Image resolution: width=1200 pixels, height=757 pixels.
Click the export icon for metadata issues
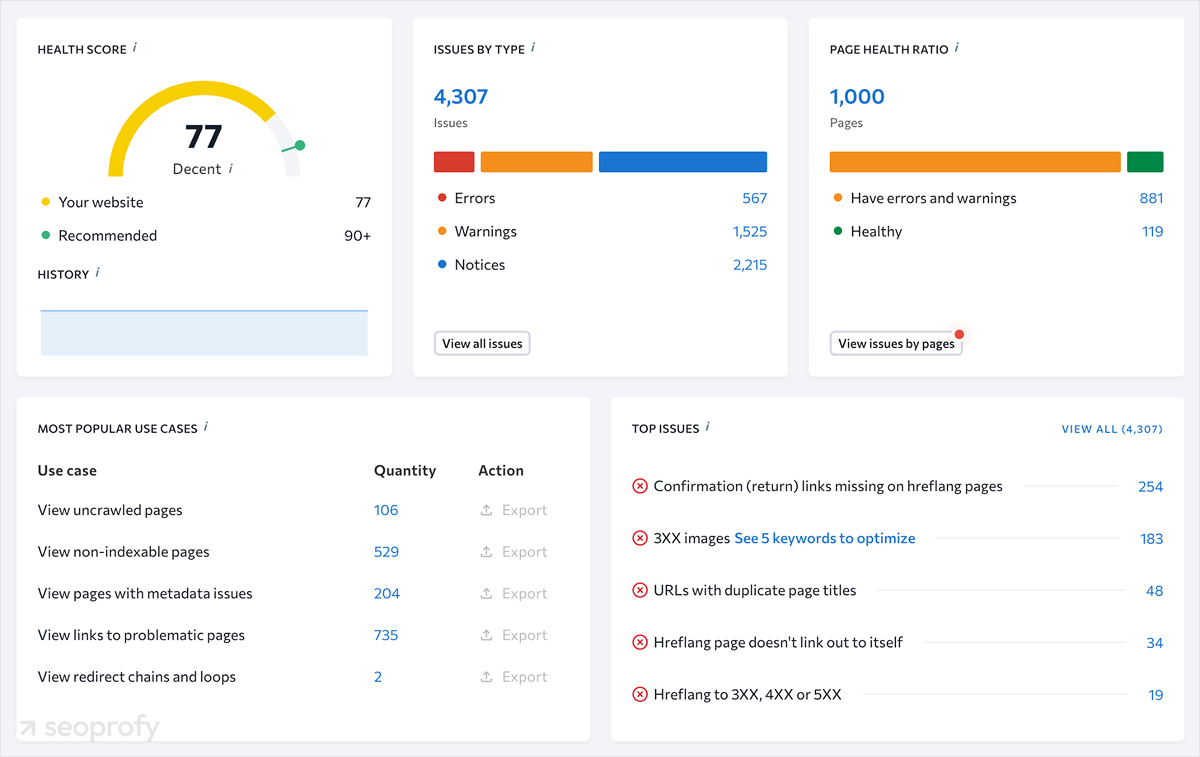[x=486, y=593]
